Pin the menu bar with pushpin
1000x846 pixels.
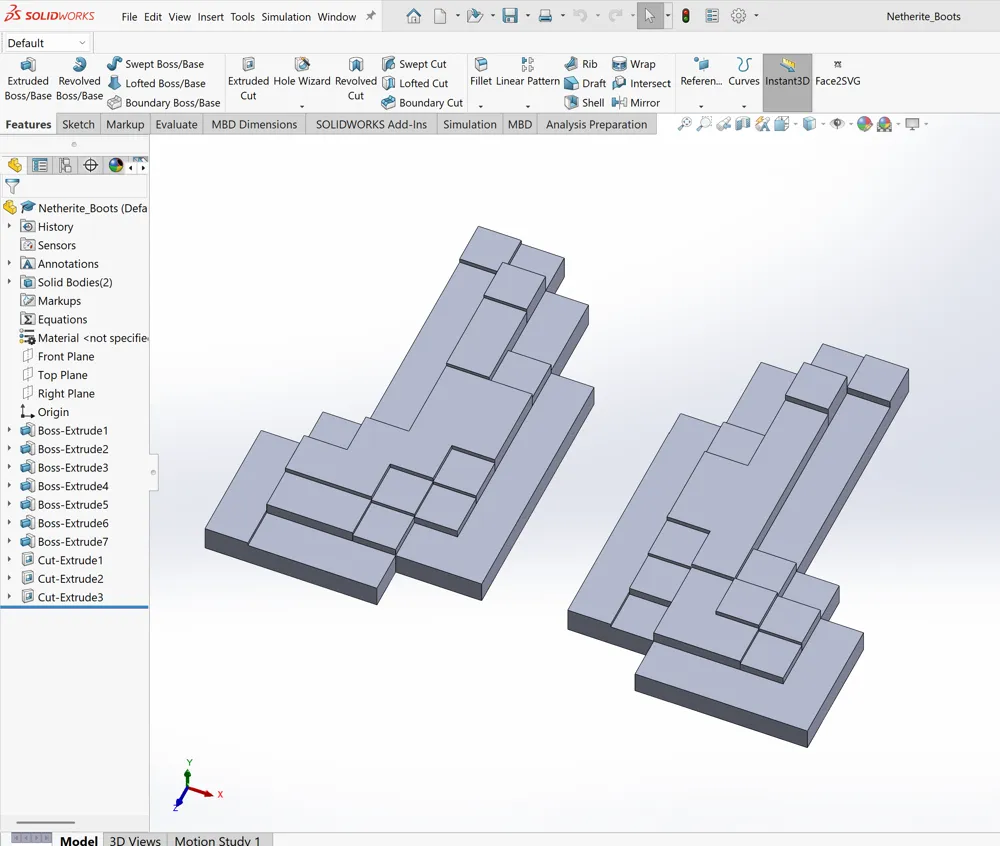click(x=371, y=16)
